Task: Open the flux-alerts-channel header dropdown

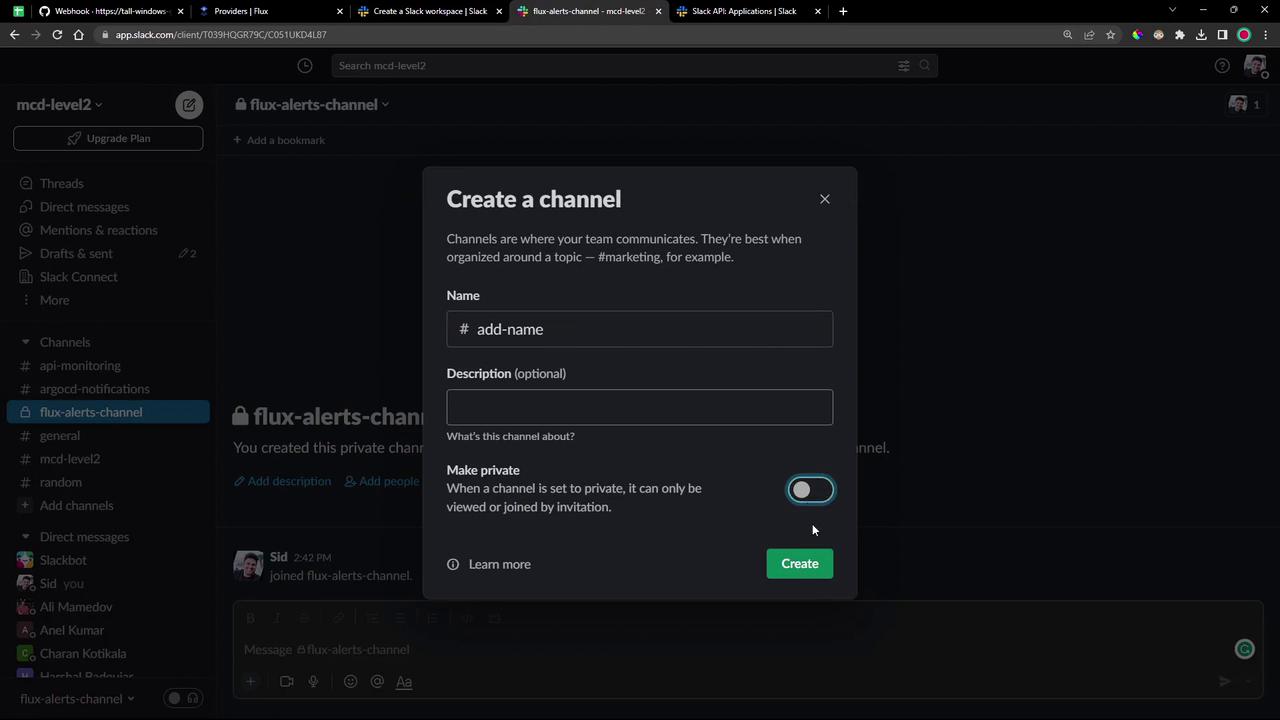Action: point(312,105)
